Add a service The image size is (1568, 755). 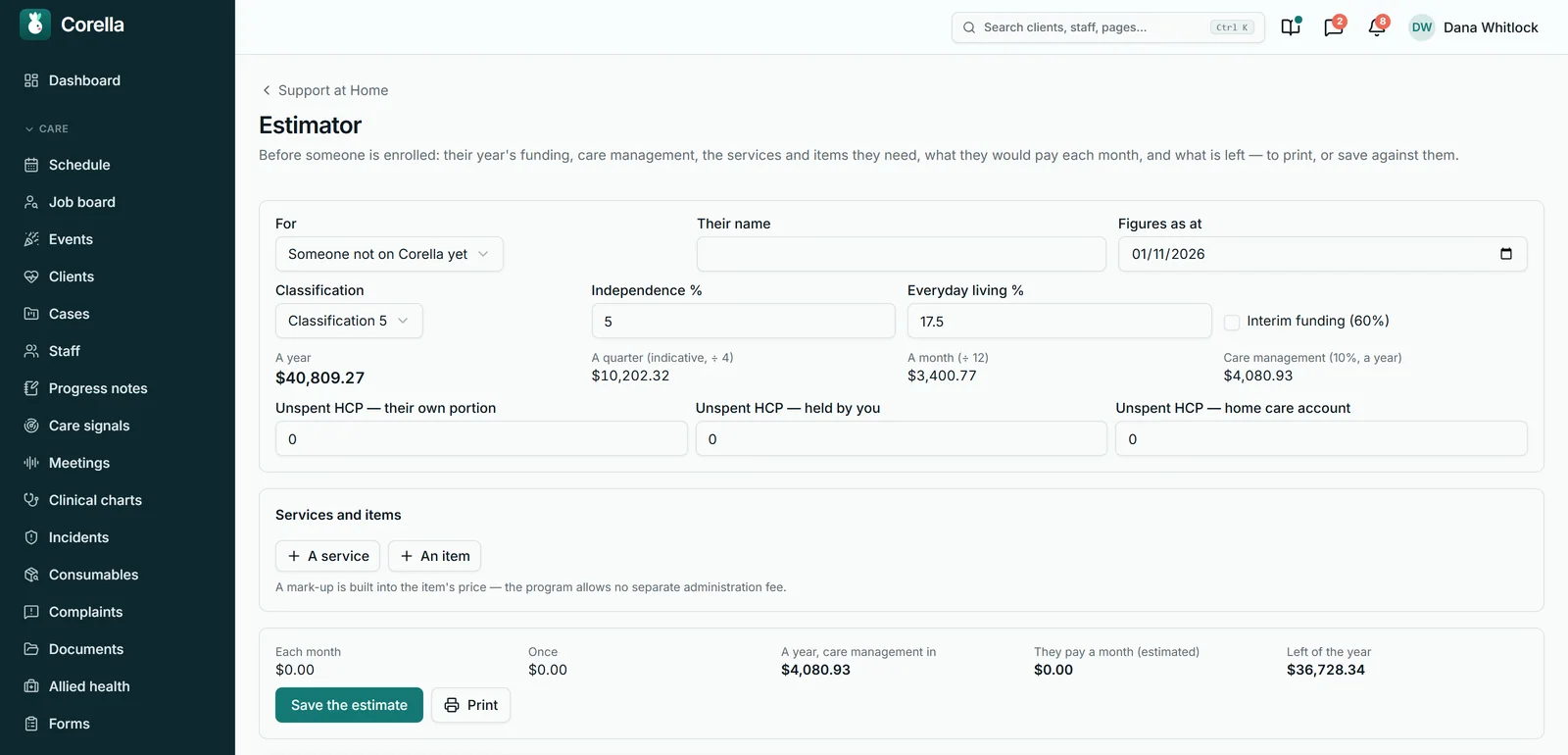pos(327,556)
